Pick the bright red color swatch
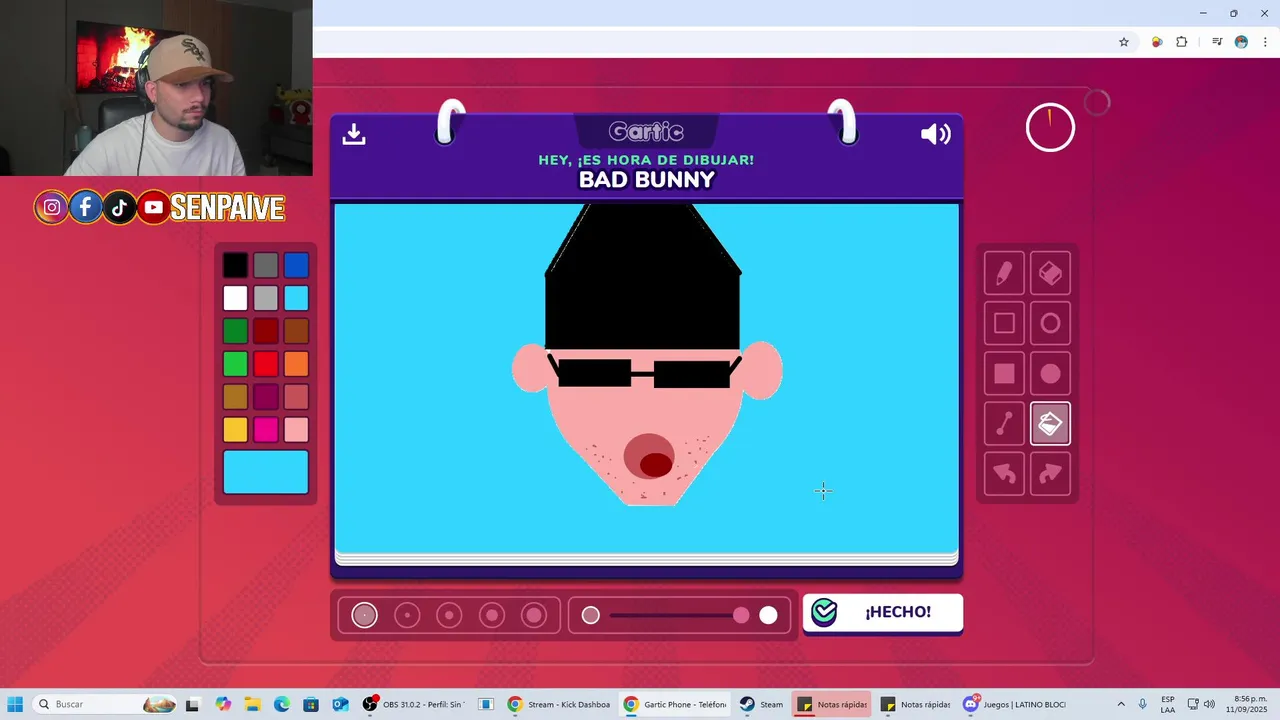This screenshot has width=1280, height=720. (x=265, y=364)
